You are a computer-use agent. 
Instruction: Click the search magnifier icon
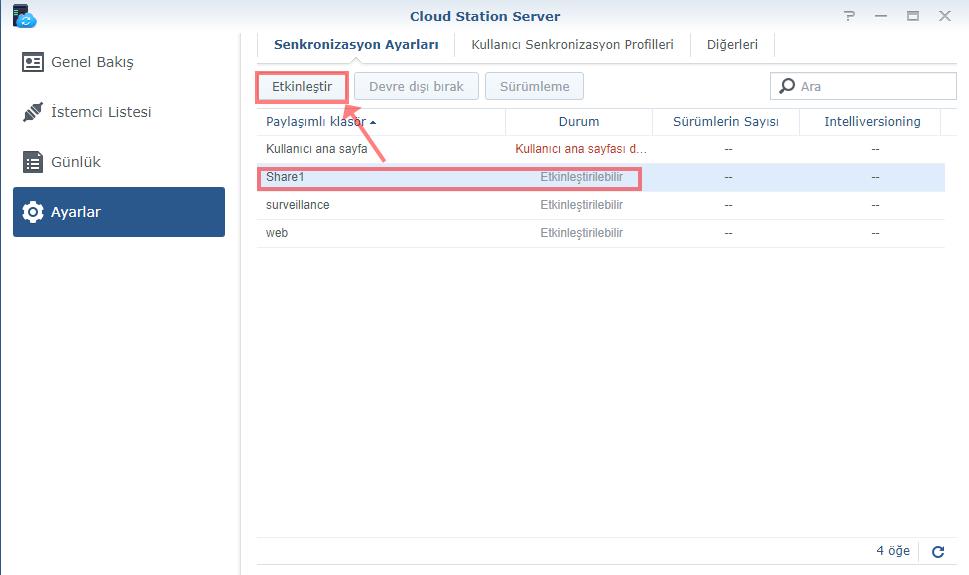(x=788, y=86)
